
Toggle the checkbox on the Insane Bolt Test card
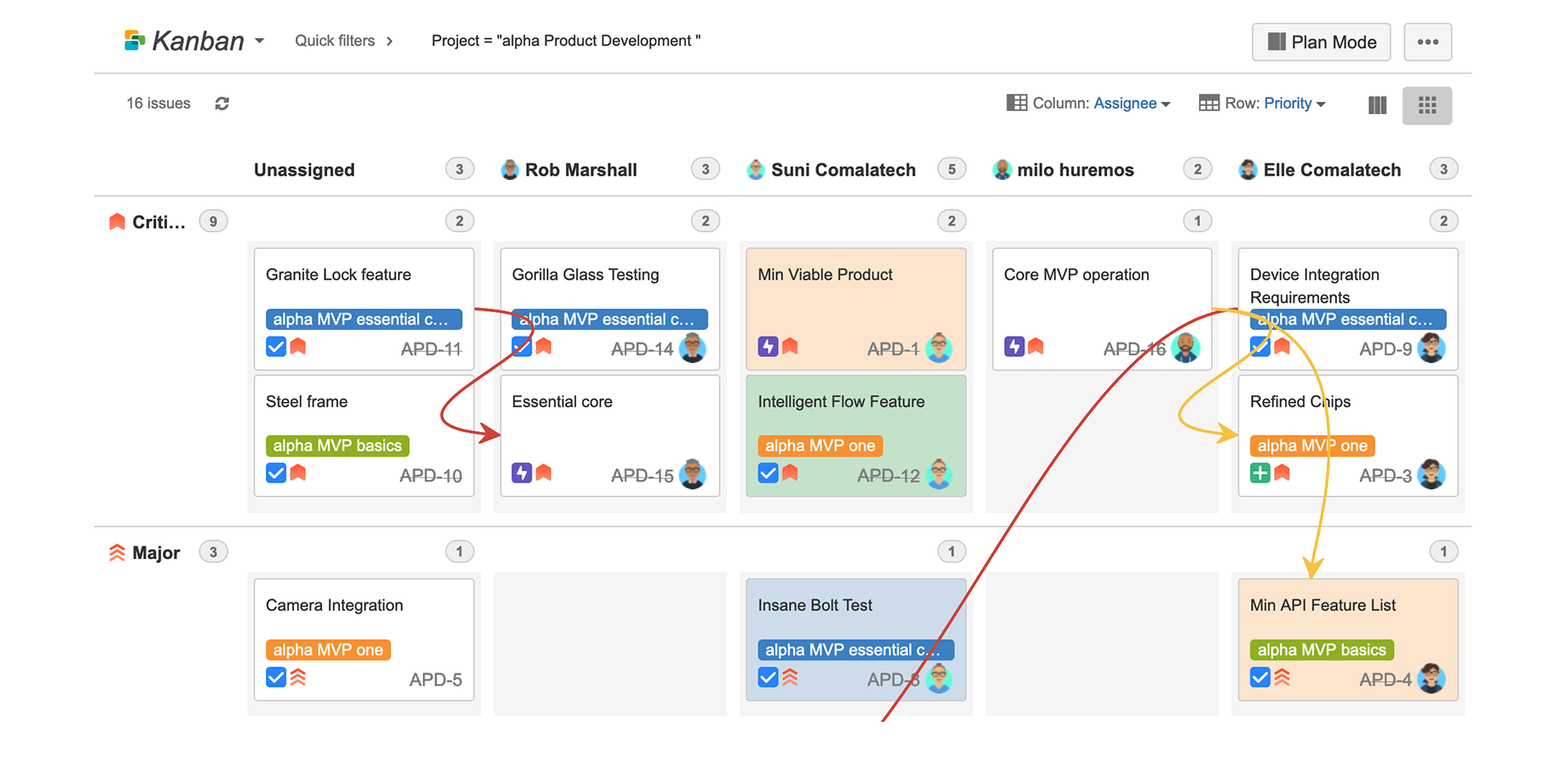(x=768, y=678)
